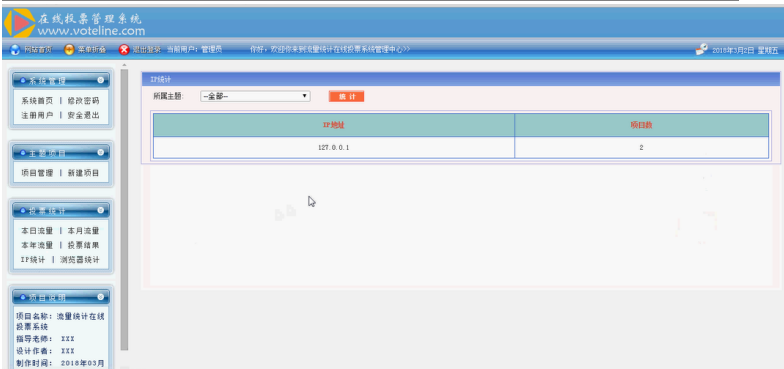Click the orange 统计 button
784x369 pixels.
point(346,96)
